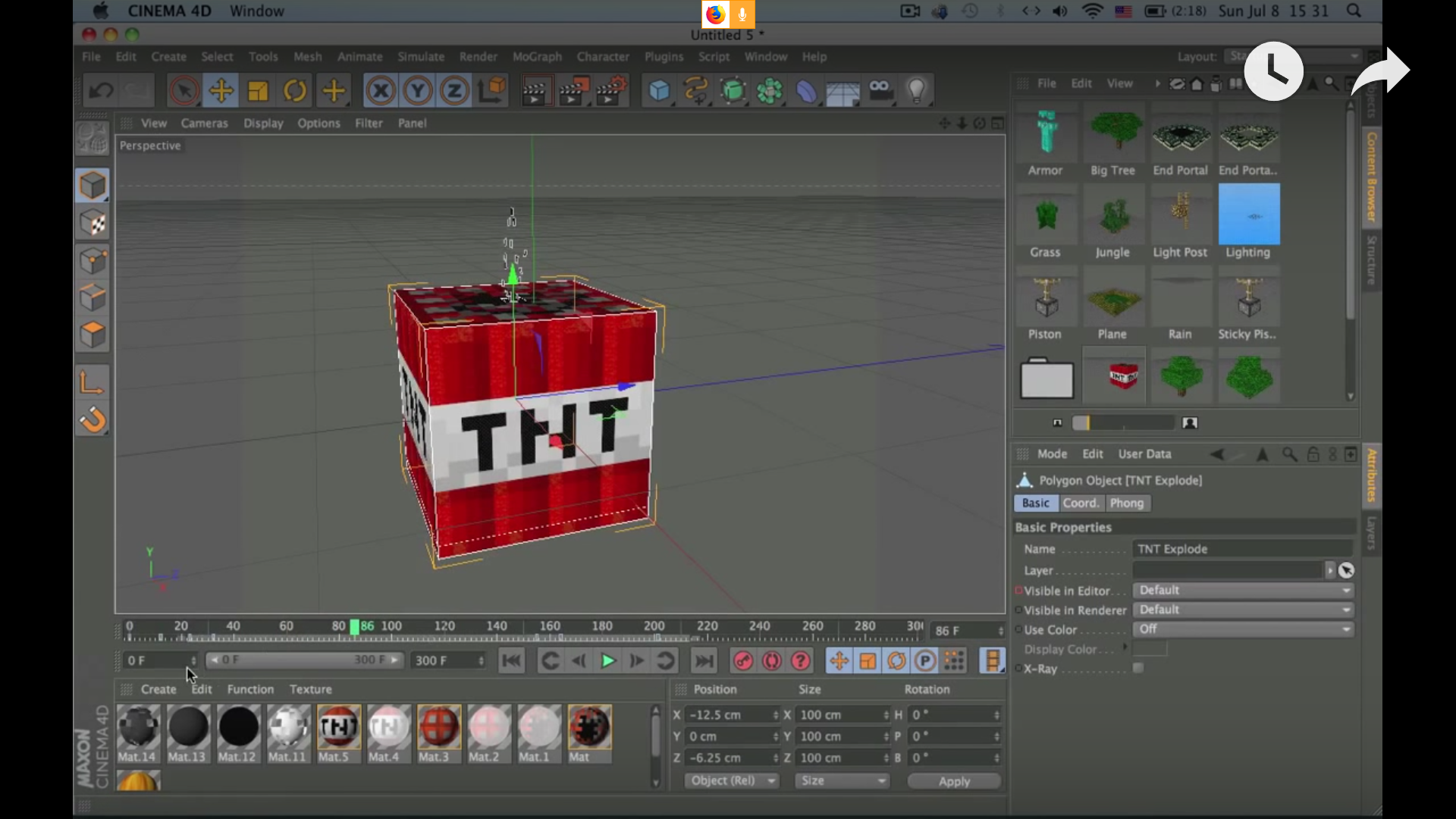Add a floor environment object
This screenshot has height=819, width=1456.
pyautogui.click(x=843, y=91)
